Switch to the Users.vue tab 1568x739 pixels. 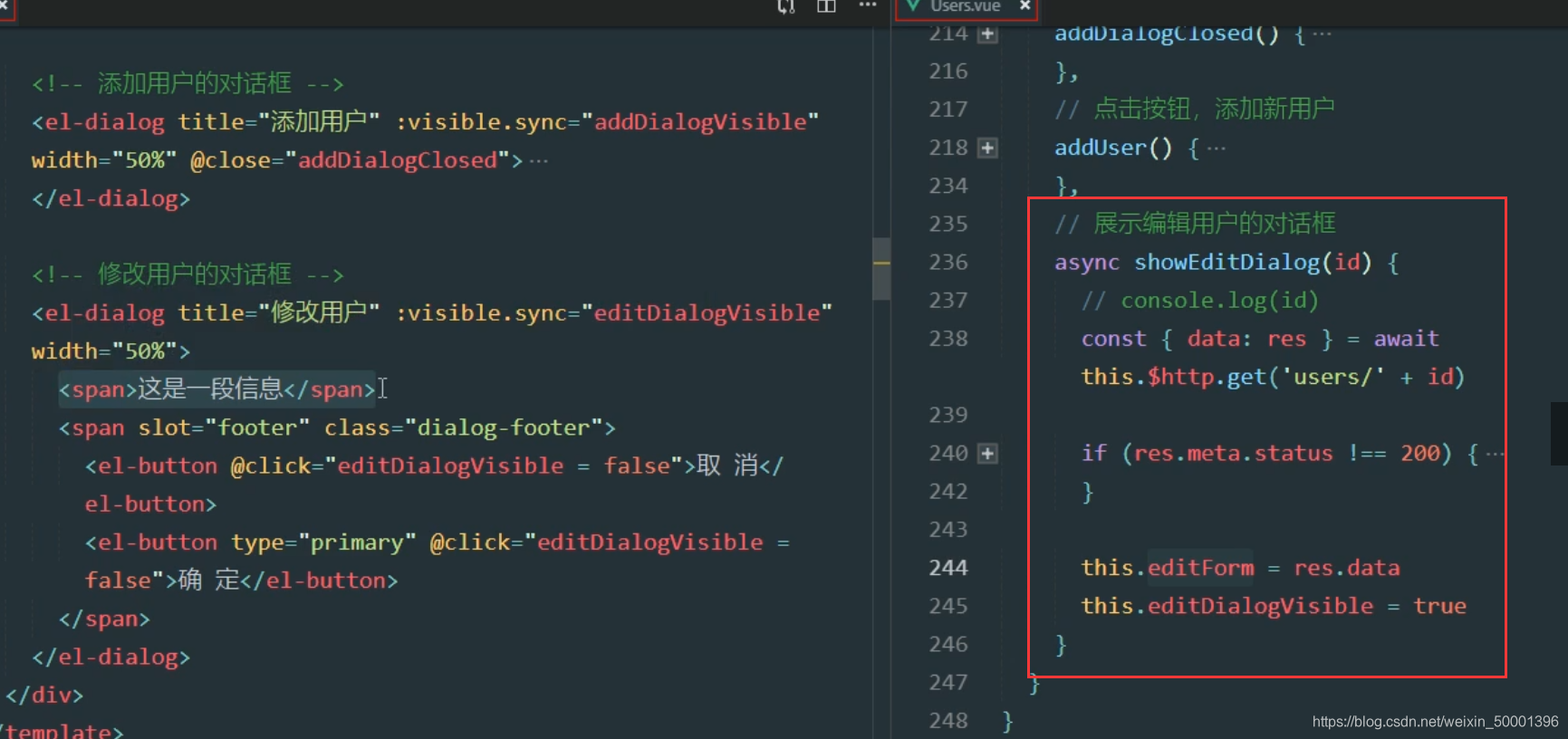click(966, 7)
